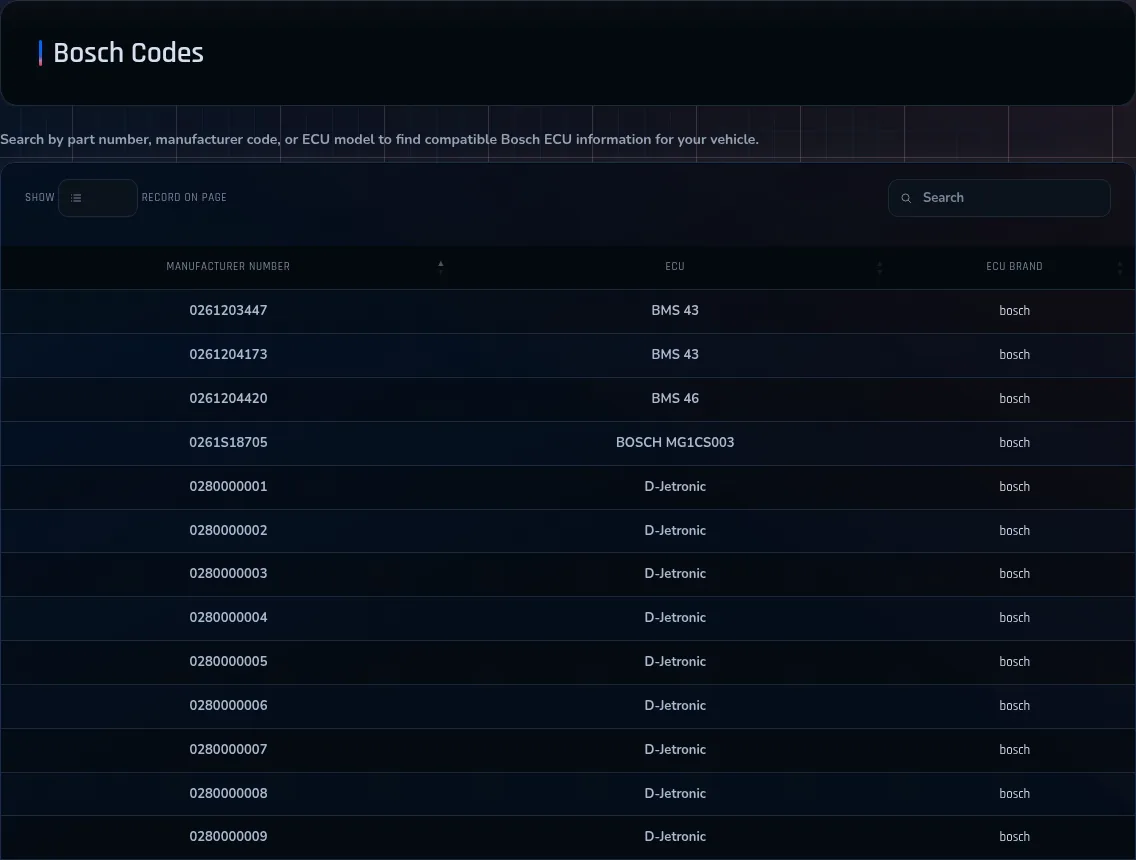Sort table by ECU column arrows
Screen dimensions: 1136x860
click(x=880, y=267)
